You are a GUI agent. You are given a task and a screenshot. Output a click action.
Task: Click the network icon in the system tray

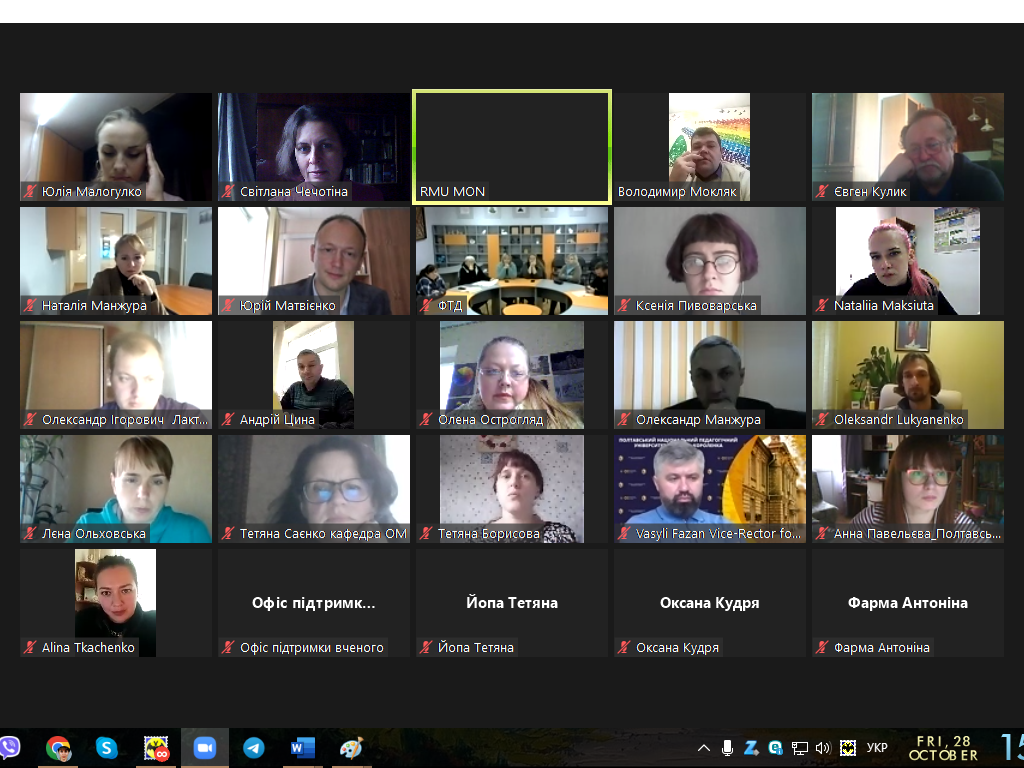[x=799, y=748]
